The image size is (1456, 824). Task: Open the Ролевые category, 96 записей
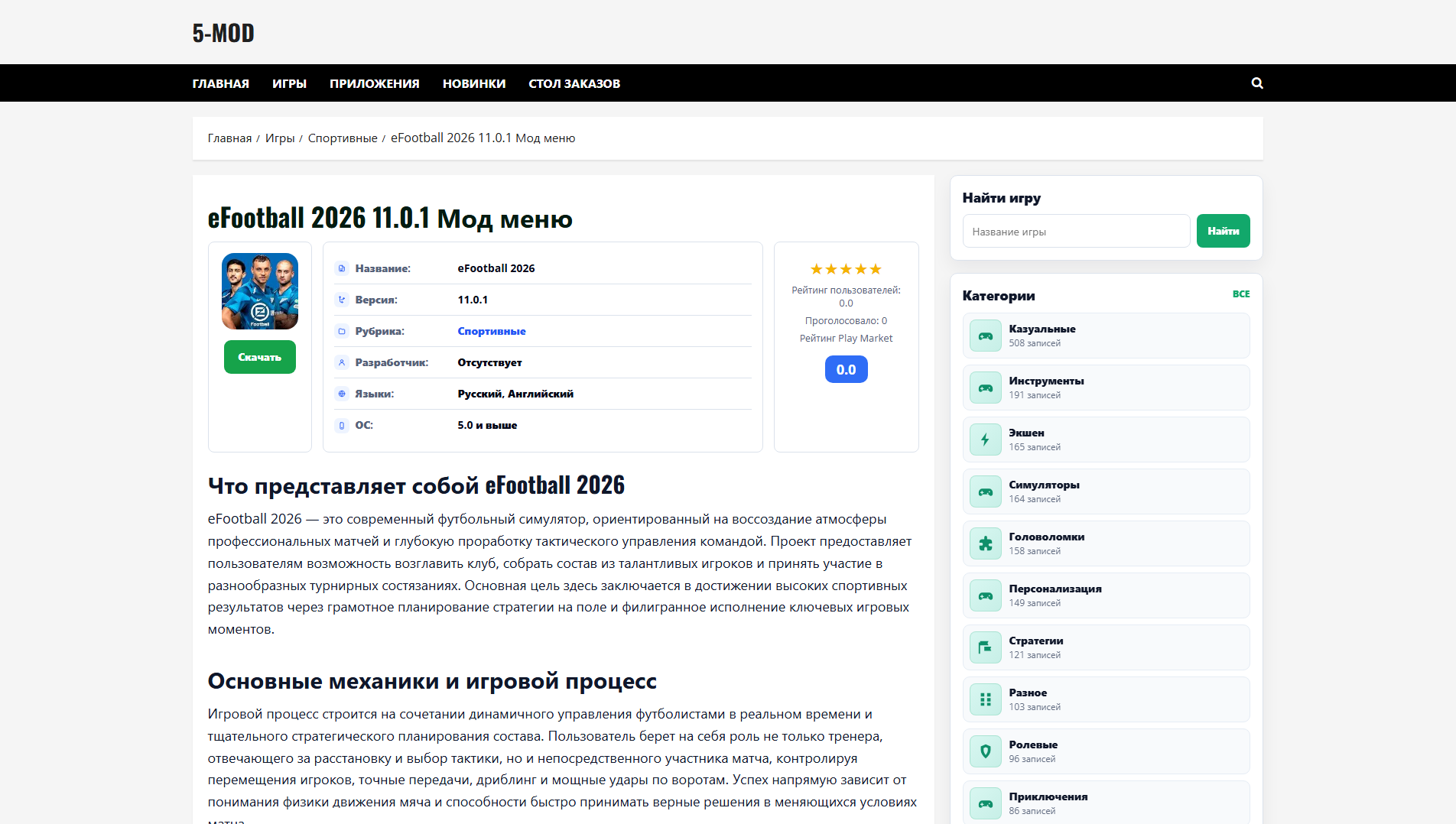[x=1107, y=752]
